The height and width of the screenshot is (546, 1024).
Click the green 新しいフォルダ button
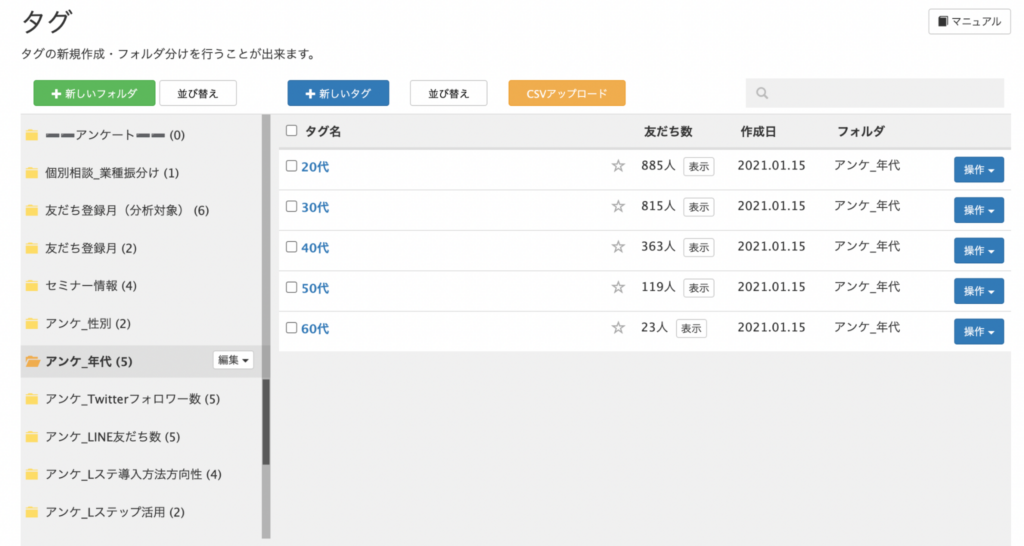(x=94, y=93)
